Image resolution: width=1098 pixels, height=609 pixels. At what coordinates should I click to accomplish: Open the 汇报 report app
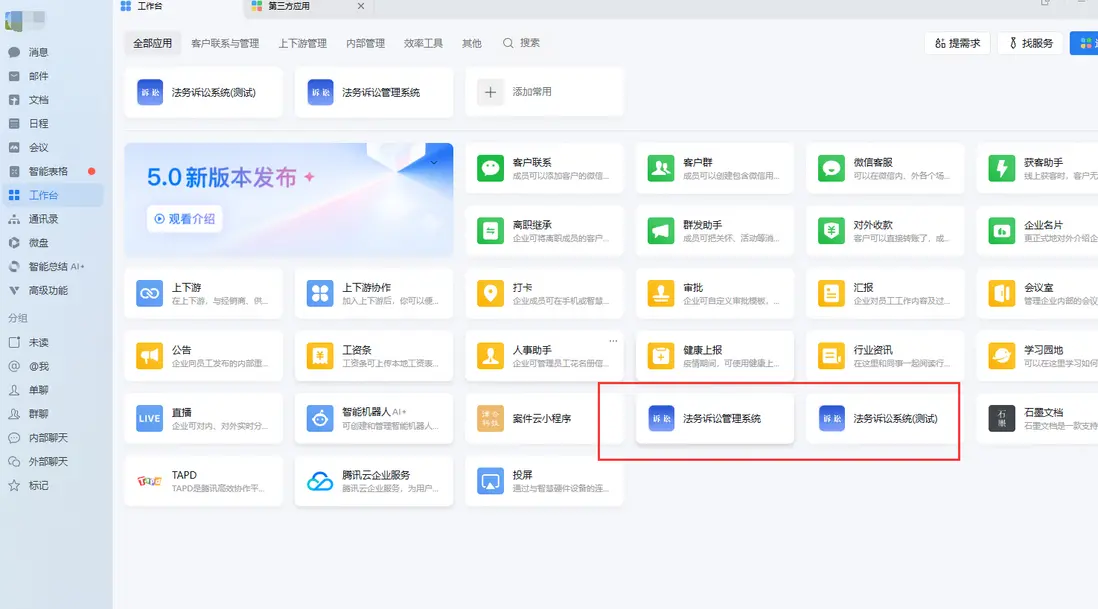[885, 293]
